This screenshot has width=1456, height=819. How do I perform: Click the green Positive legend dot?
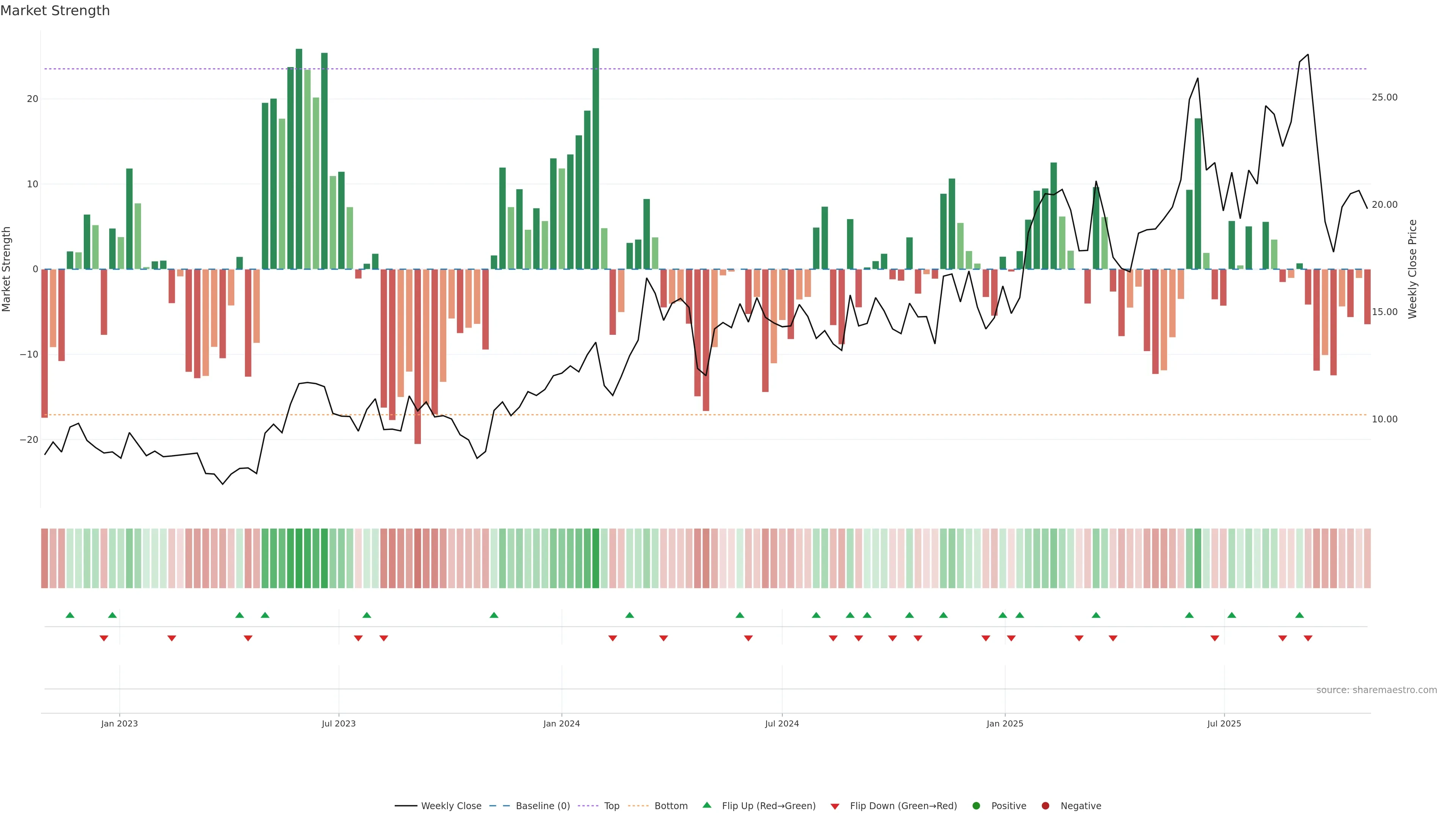point(976,806)
